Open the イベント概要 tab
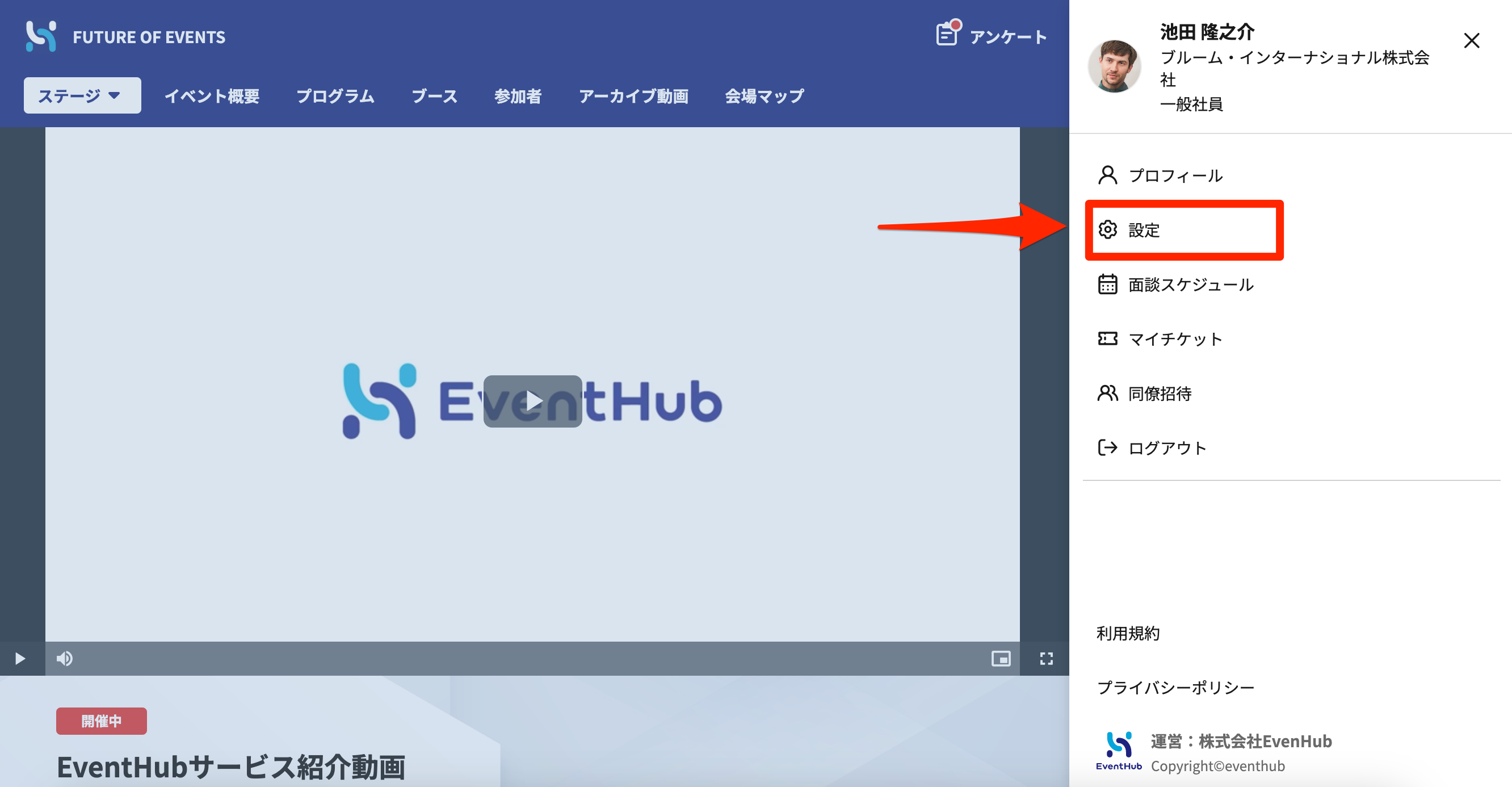This screenshot has width=1512, height=787. pyautogui.click(x=212, y=96)
